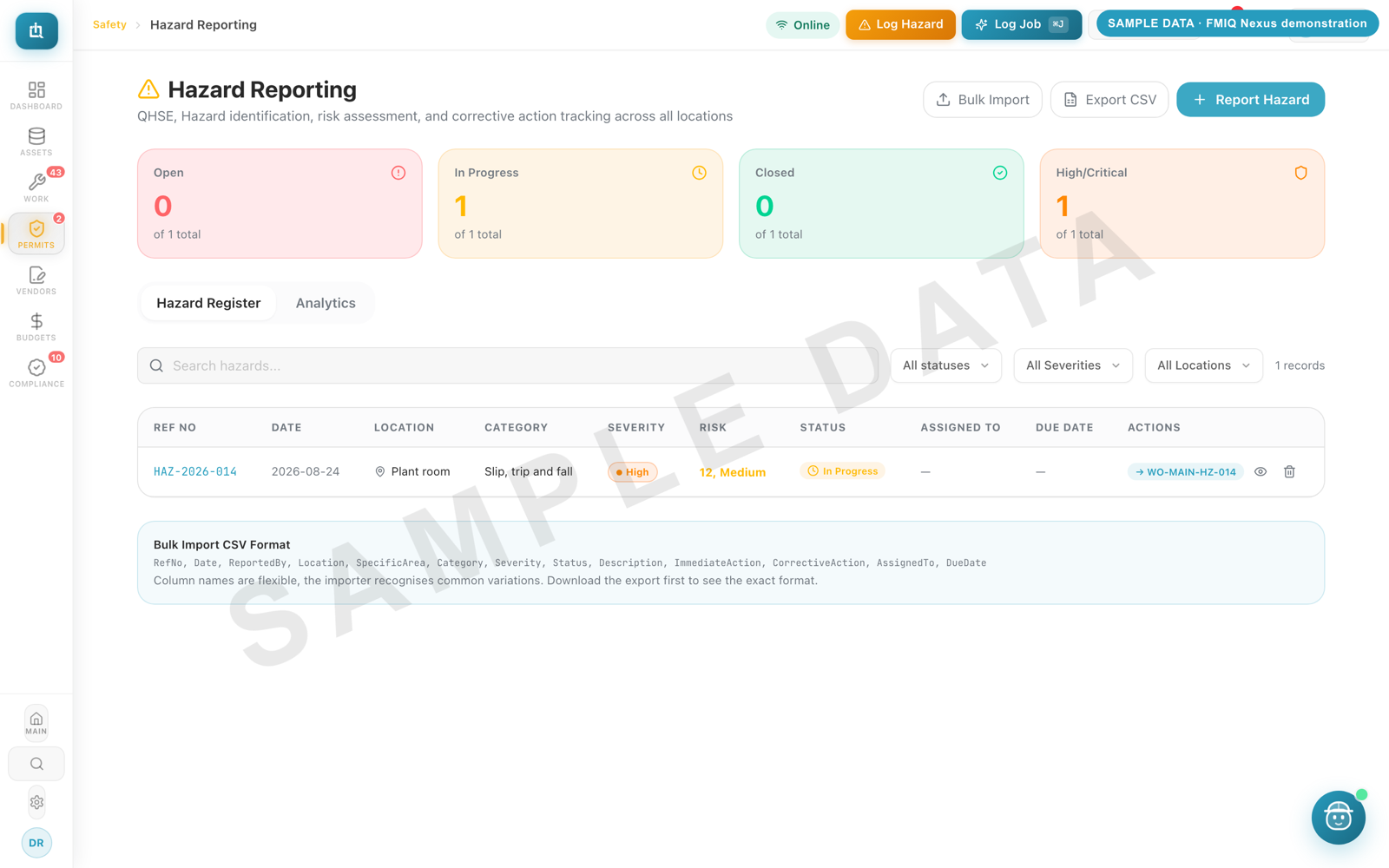Click the Online status indicator
Image resolution: width=1389 pixels, height=868 pixels.
pyautogui.click(x=802, y=25)
